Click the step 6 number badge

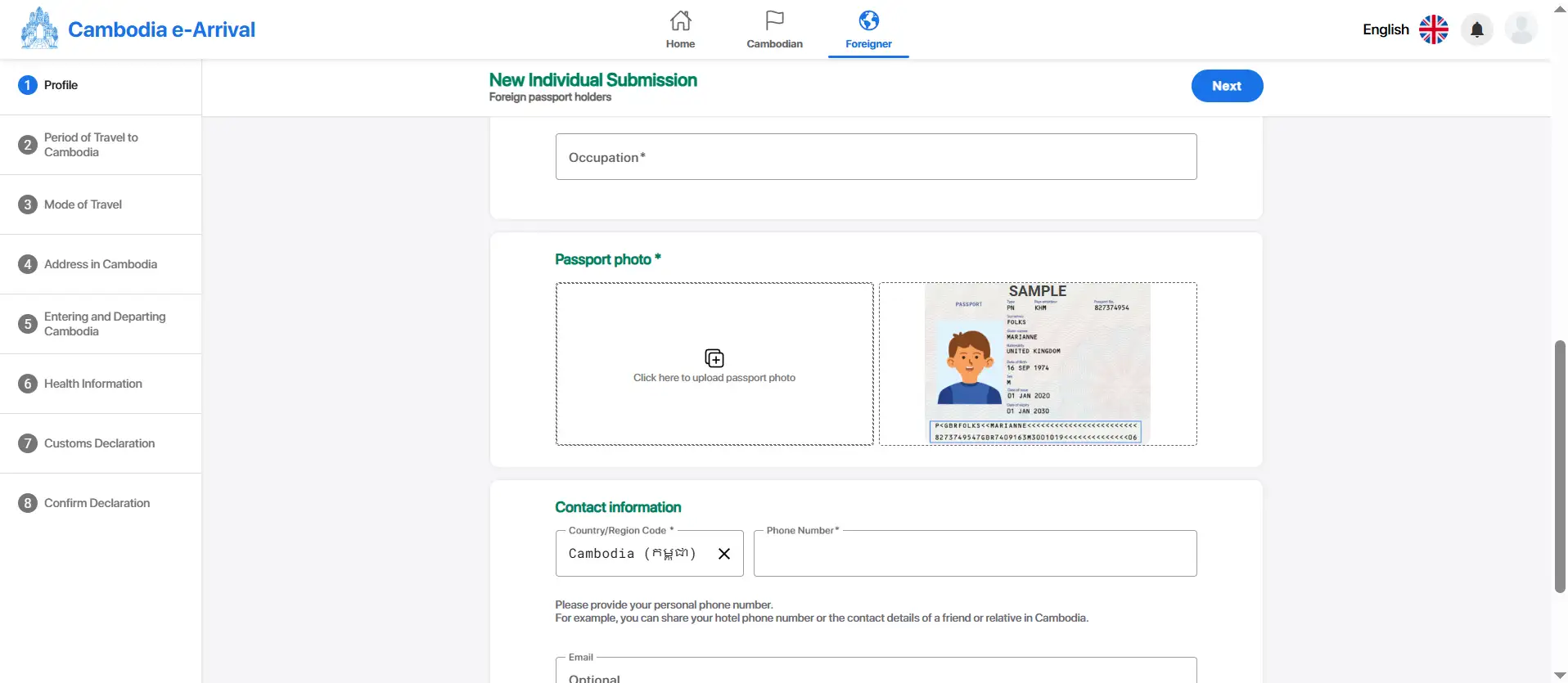coord(28,384)
